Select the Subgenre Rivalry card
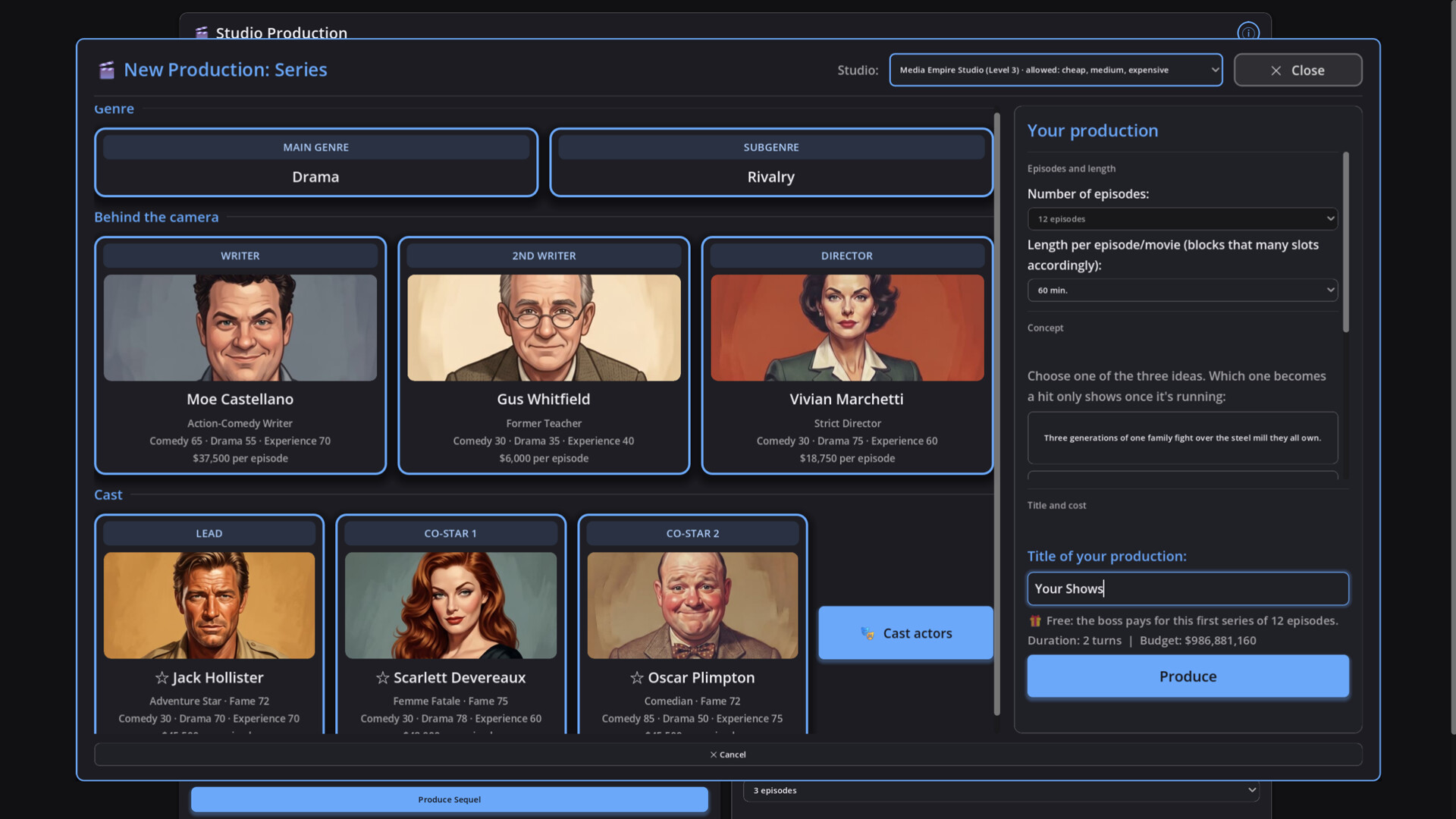1456x819 pixels. point(771,162)
